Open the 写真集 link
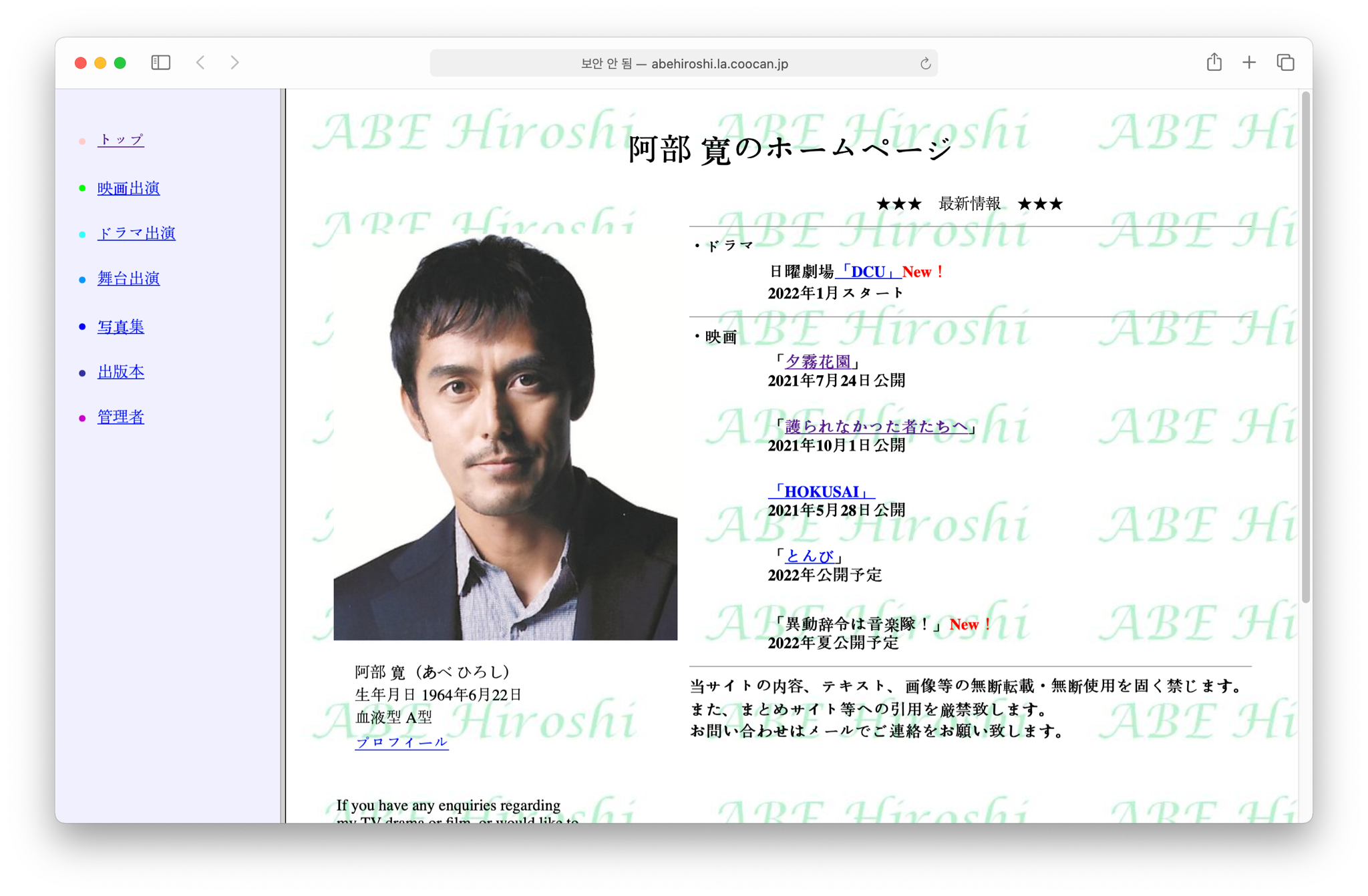The height and width of the screenshot is (896, 1368). pos(120,326)
